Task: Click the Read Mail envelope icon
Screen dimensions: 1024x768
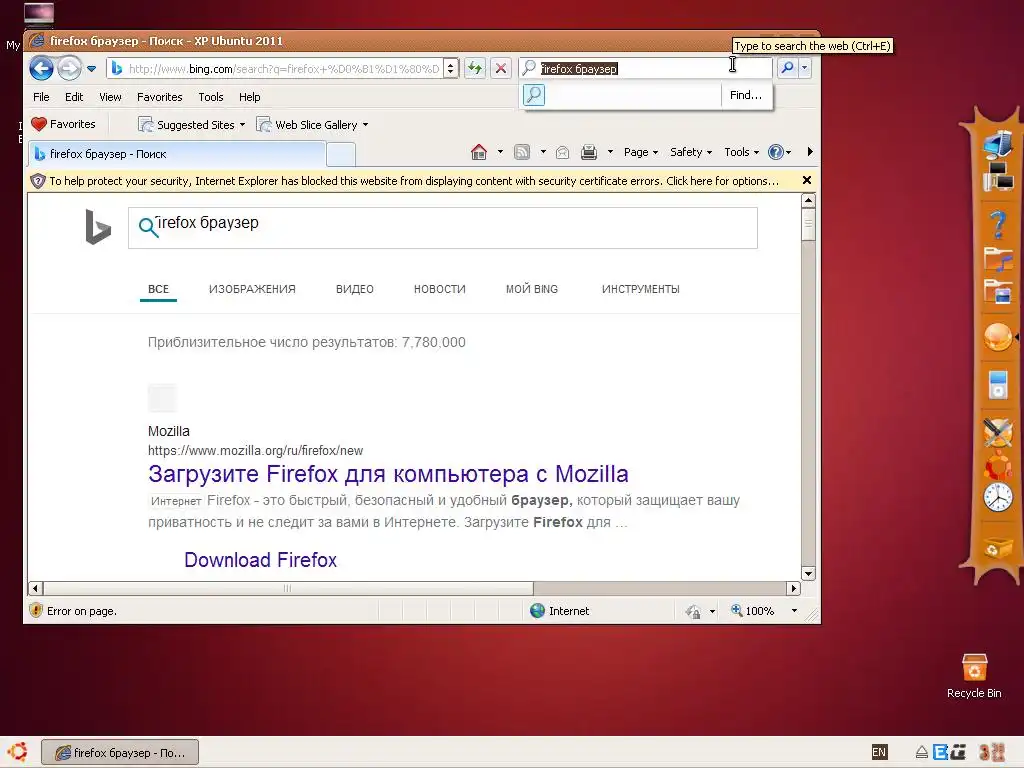Action: (562, 152)
